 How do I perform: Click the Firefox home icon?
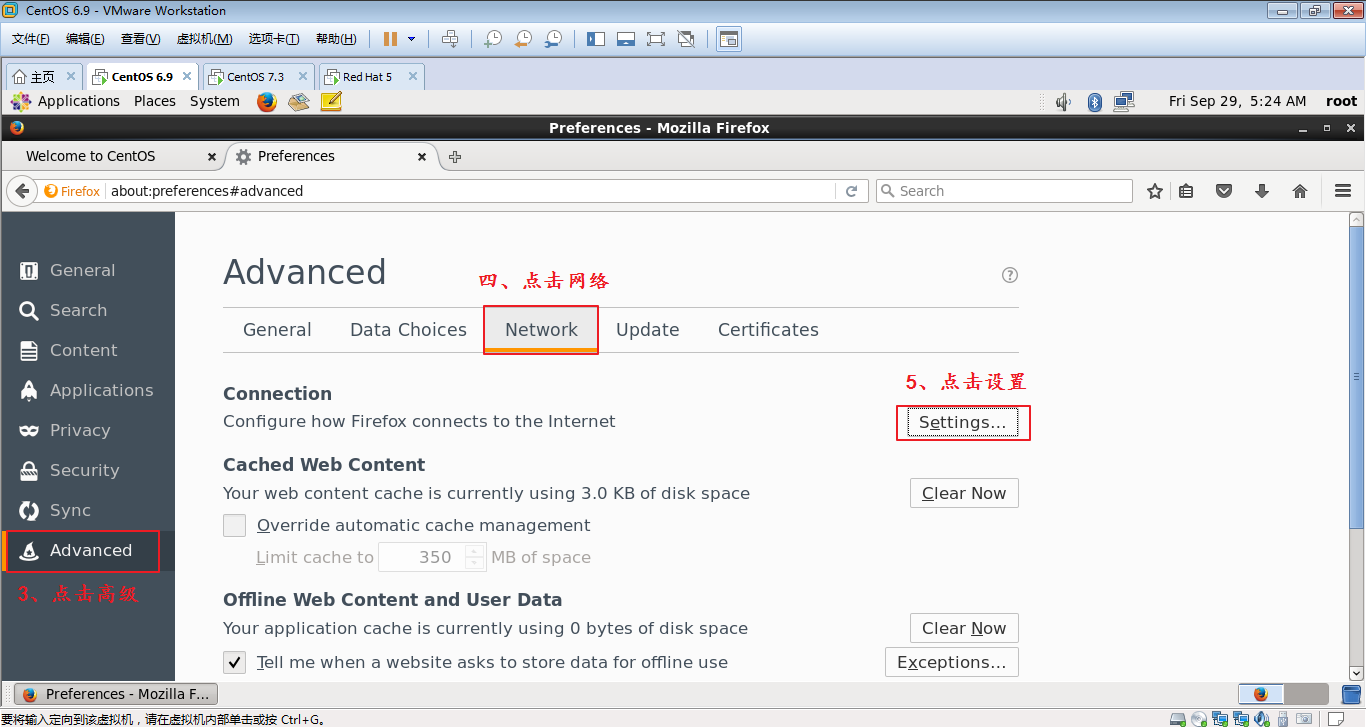[x=1300, y=191]
